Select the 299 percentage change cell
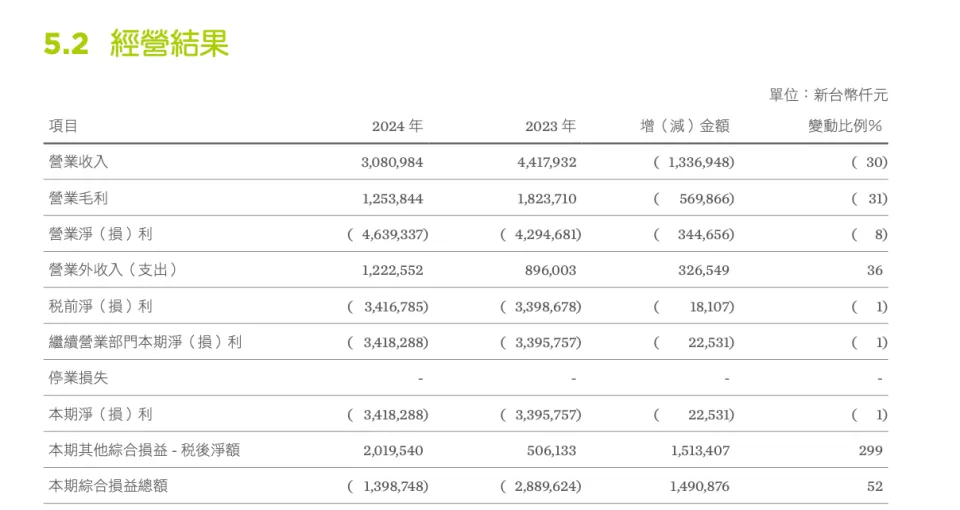Viewport: 960px width, 510px height. (870, 450)
